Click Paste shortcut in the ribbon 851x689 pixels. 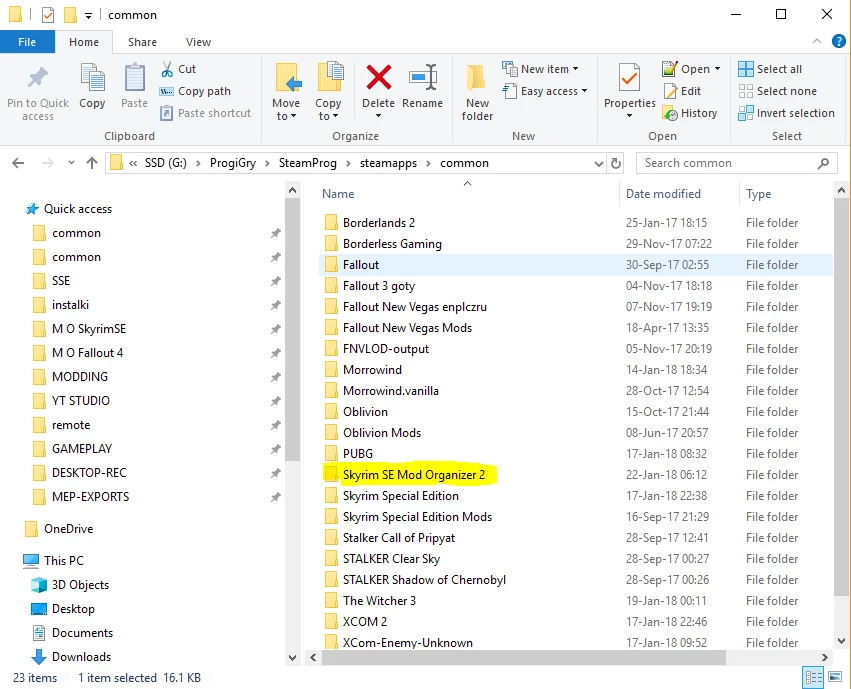[x=206, y=113]
